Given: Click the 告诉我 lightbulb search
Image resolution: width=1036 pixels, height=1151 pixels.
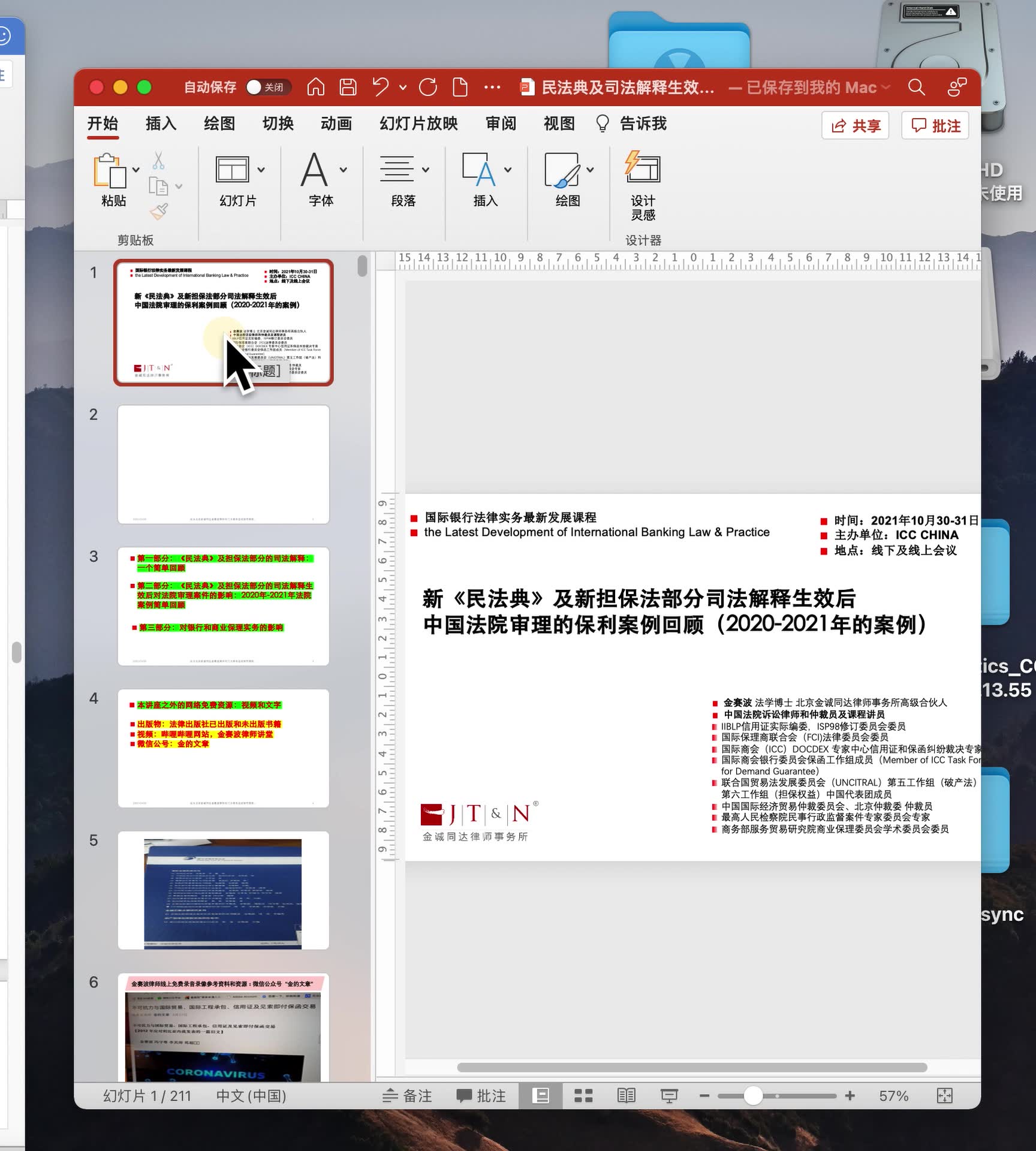Looking at the screenshot, I should 631,123.
